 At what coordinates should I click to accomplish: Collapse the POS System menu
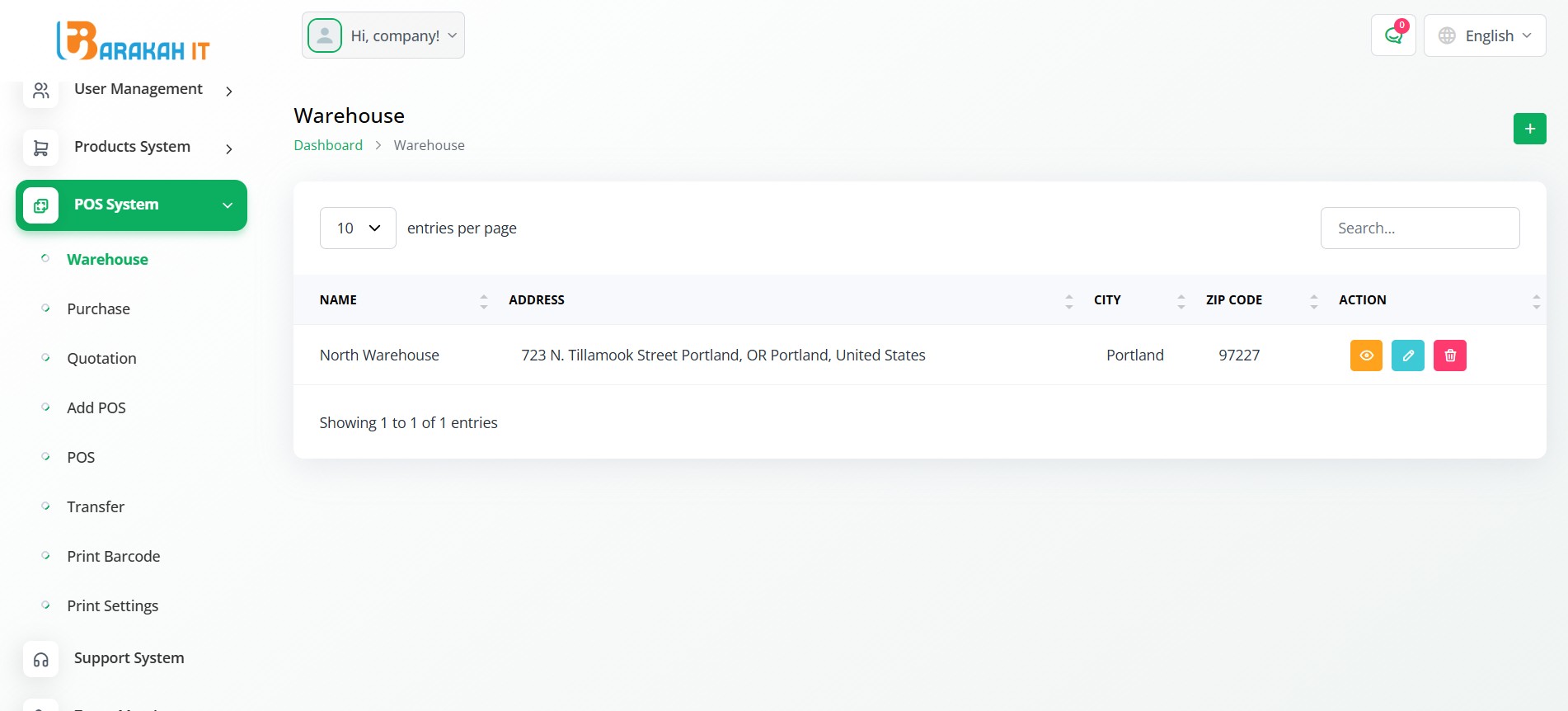click(228, 205)
